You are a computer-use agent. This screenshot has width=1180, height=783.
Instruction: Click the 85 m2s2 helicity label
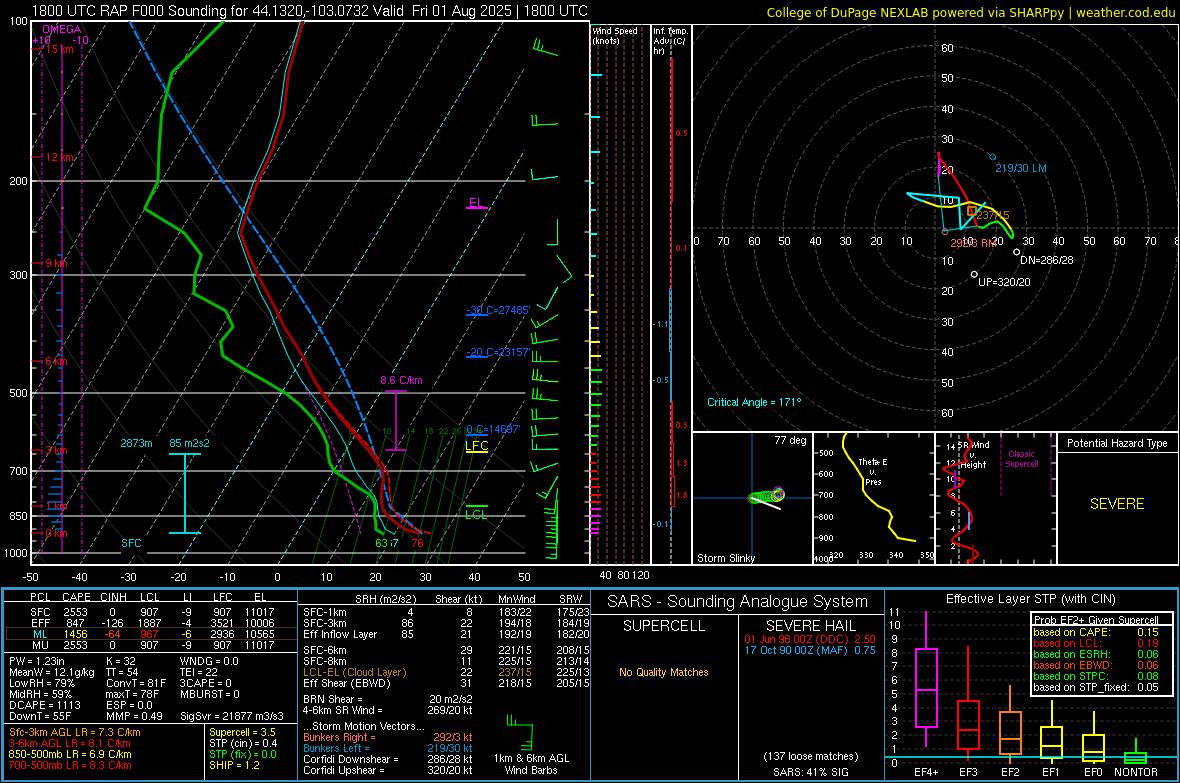pyautogui.click(x=190, y=443)
